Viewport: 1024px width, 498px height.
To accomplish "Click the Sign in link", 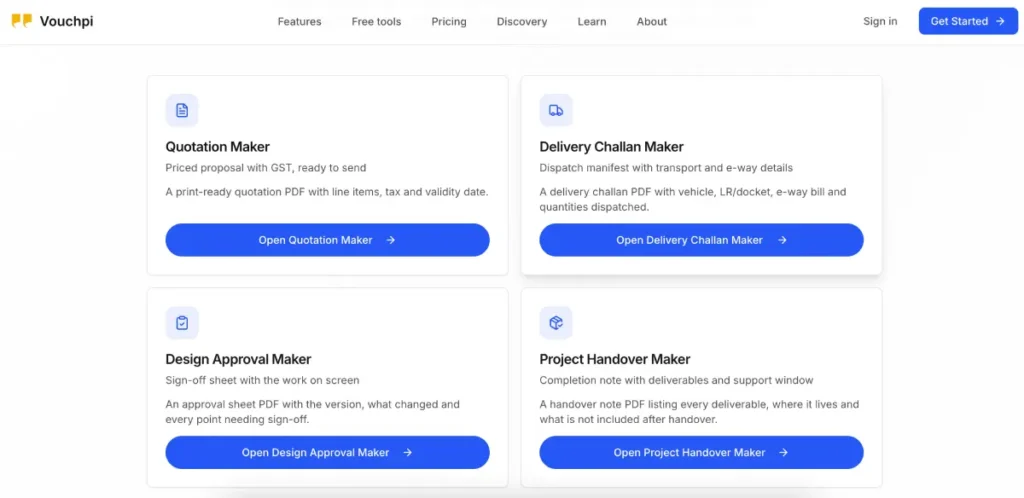I will coord(880,21).
